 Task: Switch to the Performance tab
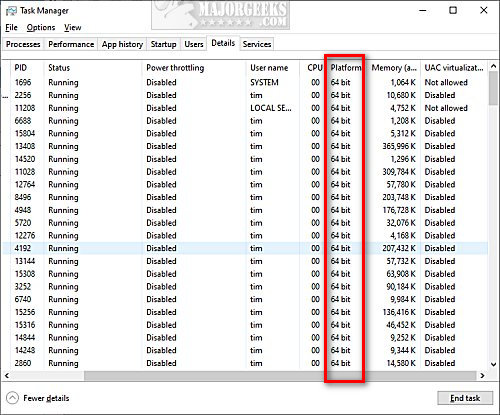71,44
